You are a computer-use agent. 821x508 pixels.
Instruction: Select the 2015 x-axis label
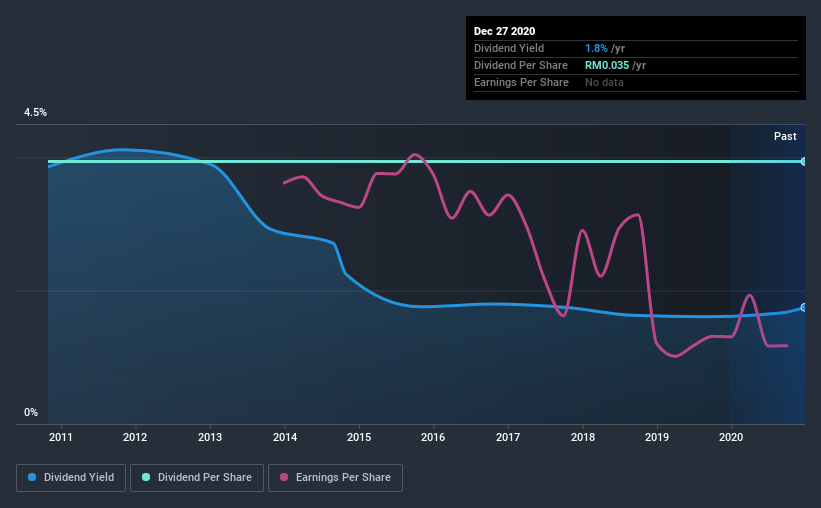point(359,437)
